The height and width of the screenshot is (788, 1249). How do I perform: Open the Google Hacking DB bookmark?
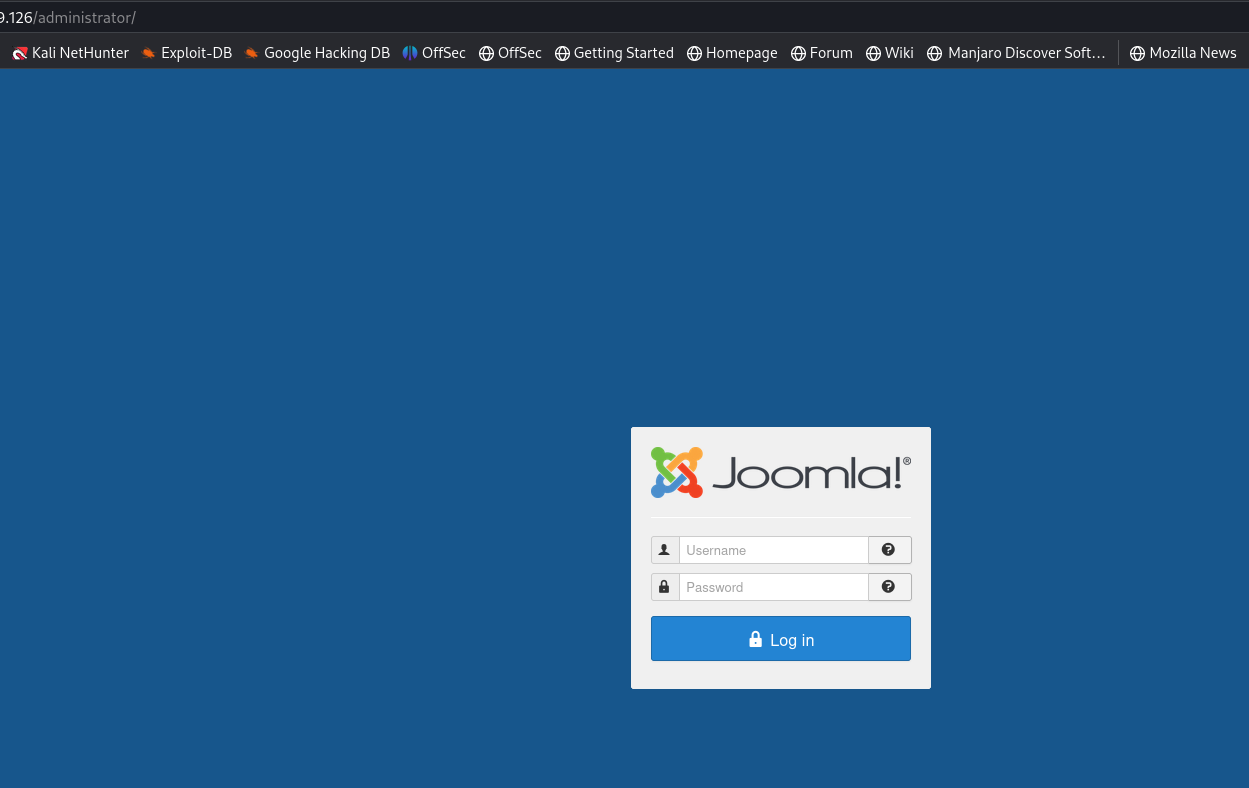317,53
